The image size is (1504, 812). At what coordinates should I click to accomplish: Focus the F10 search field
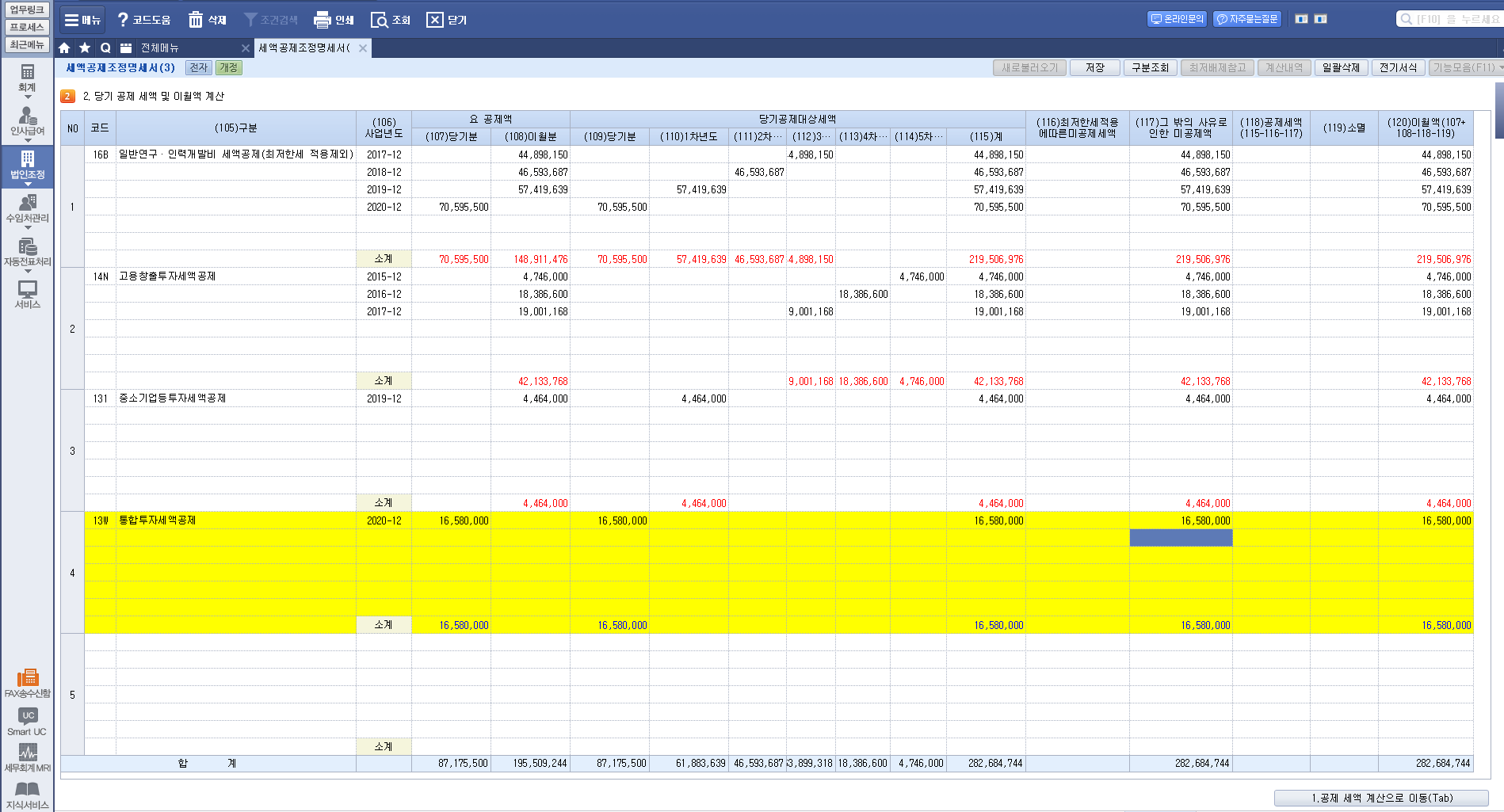pos(1449,19)
